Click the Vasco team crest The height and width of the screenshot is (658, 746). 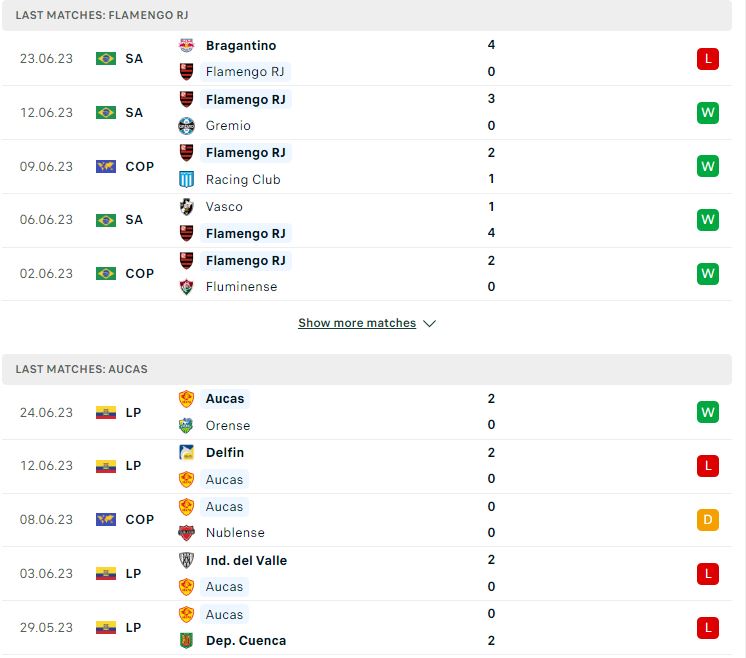coord(186,207)
